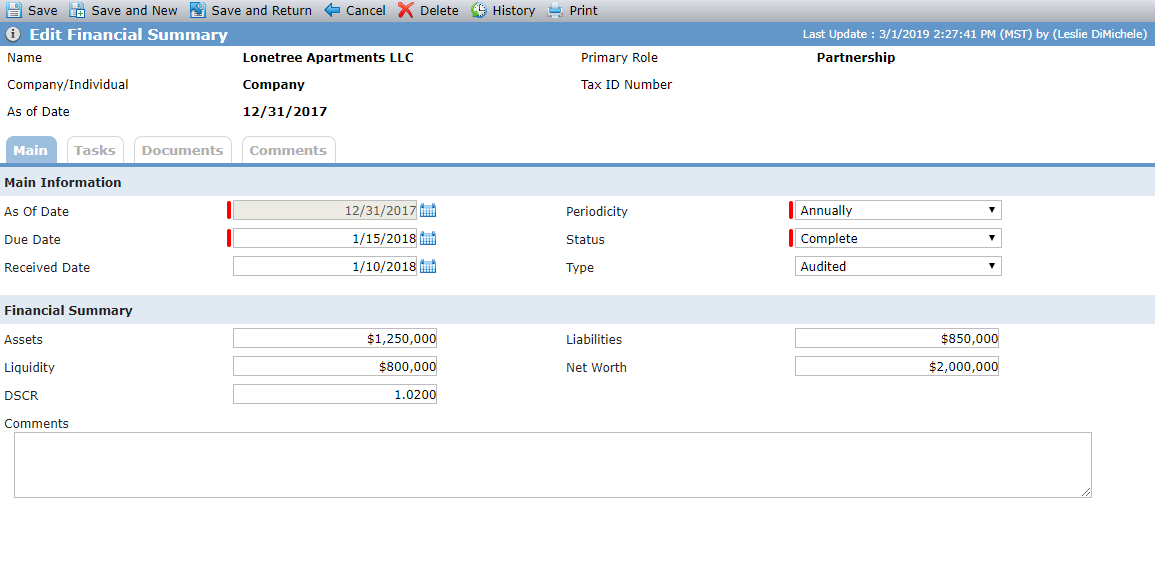Open the Comments tab
The height and width of the screenshot is (564, 1155).
pyautogui.click(x=288, y=150)
